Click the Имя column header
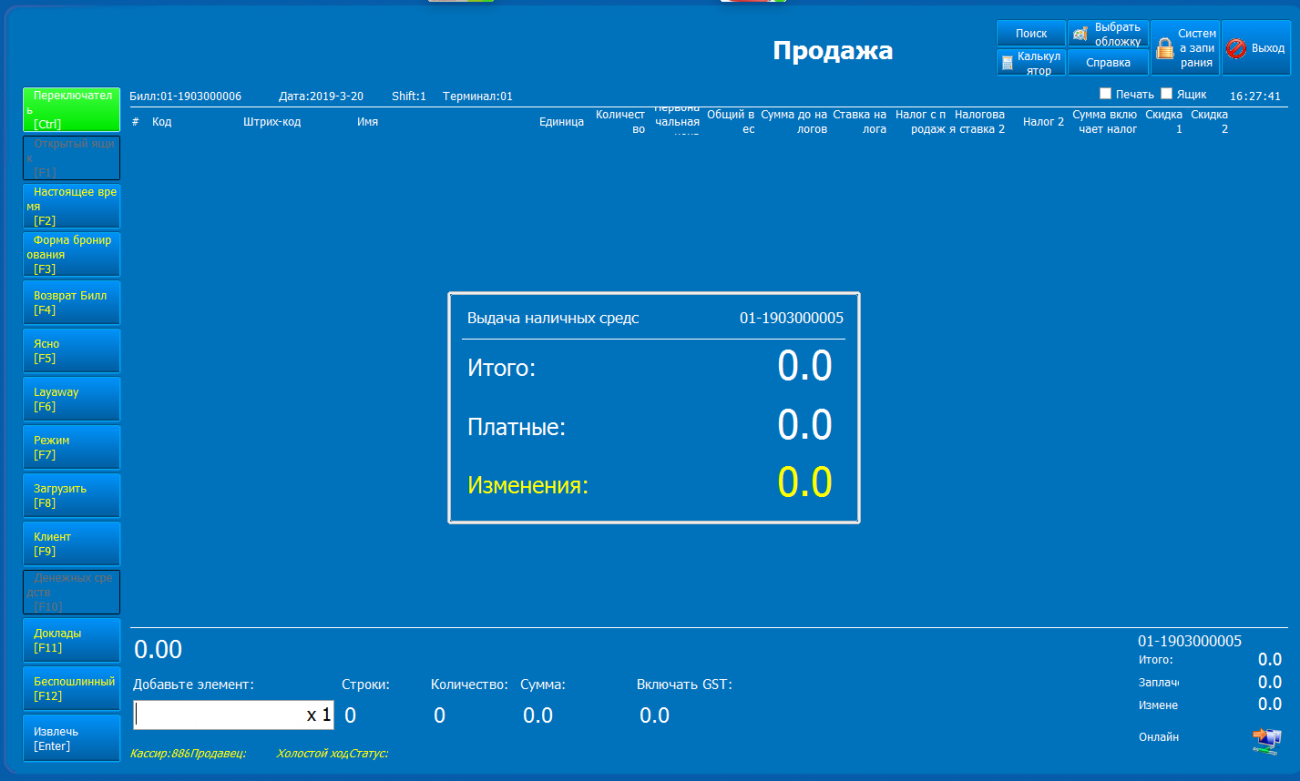This screenshot has height=781, width=1300. tap(367, 122)
